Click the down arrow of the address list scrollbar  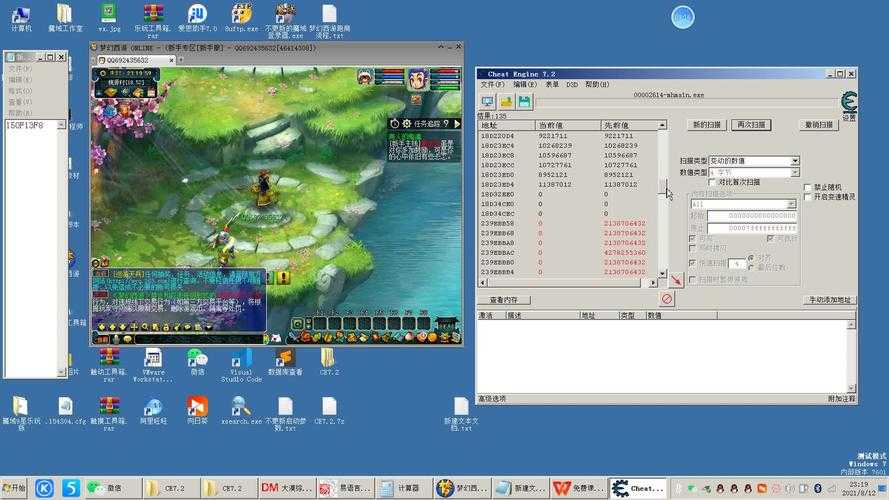[x=662, y=274]
